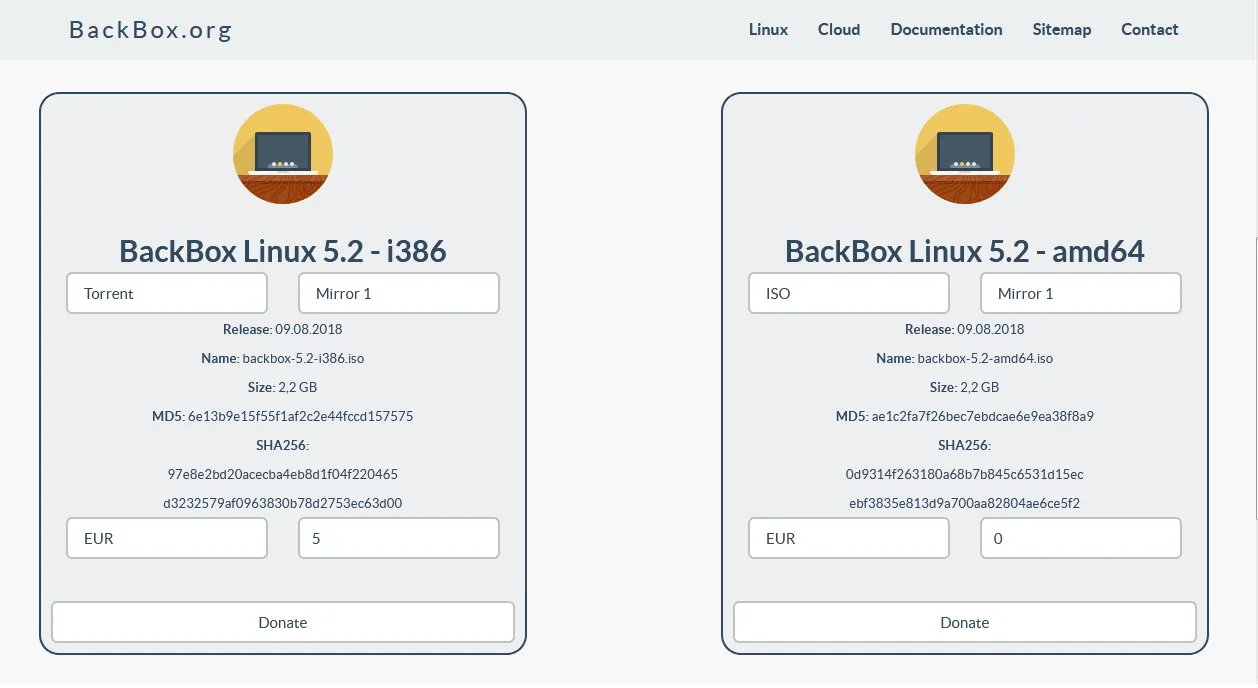This screenshot has height=688, width=1258.
Task: Open the EUR currency dropdown in i386 card
Action: [167, 538]
